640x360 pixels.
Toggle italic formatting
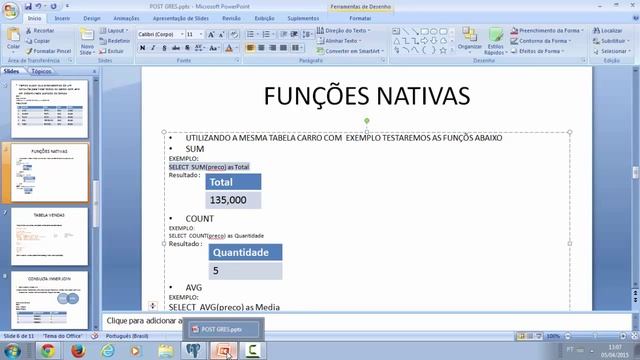click(153, 48)
